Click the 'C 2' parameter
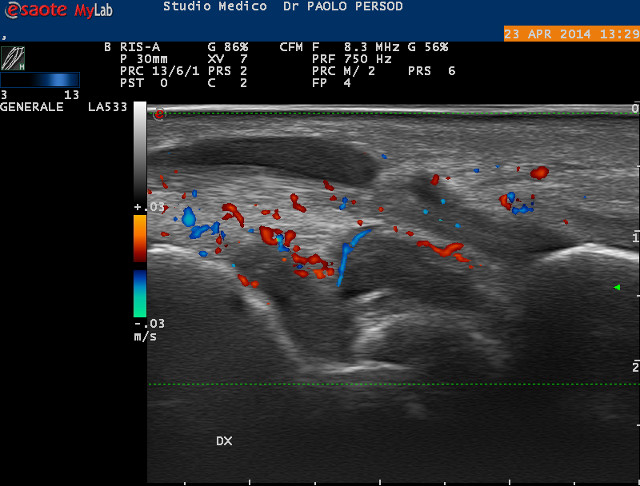Screen dimensions: 640x486 click(228, 83)
